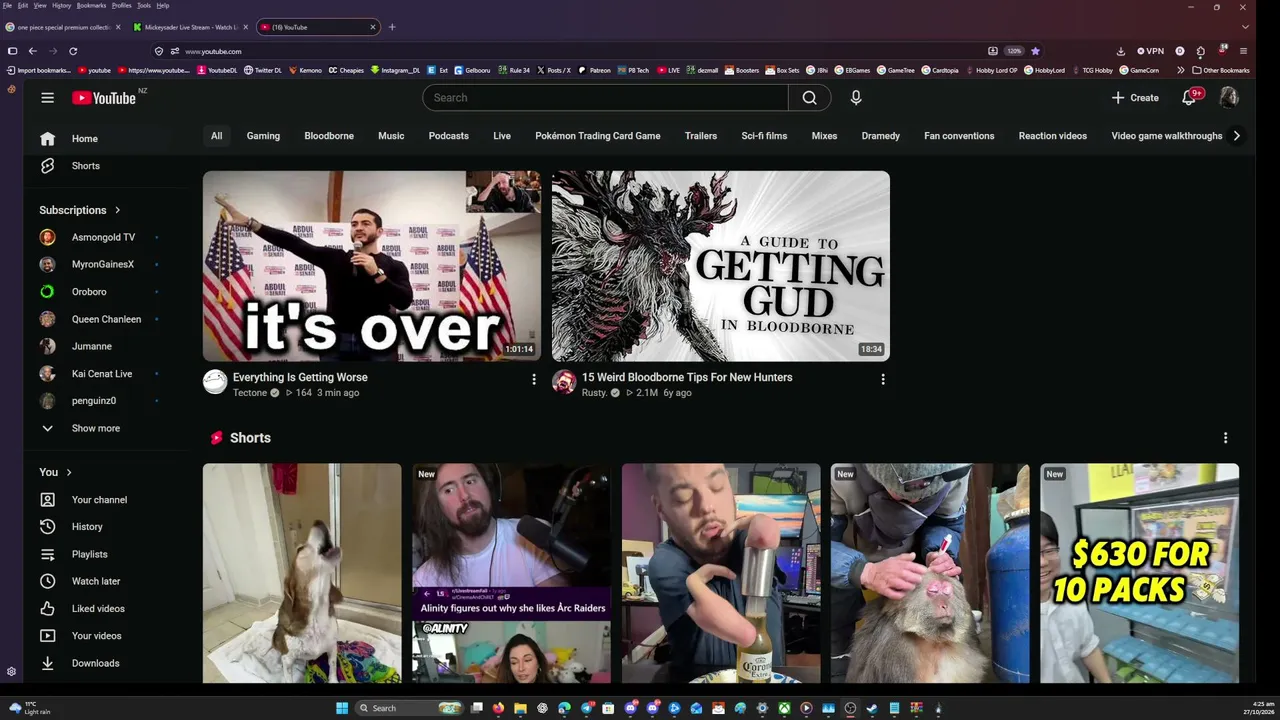Open options for Everything Is Getting Worse
Screen dimensions: 1280x720
coord(533,379)
